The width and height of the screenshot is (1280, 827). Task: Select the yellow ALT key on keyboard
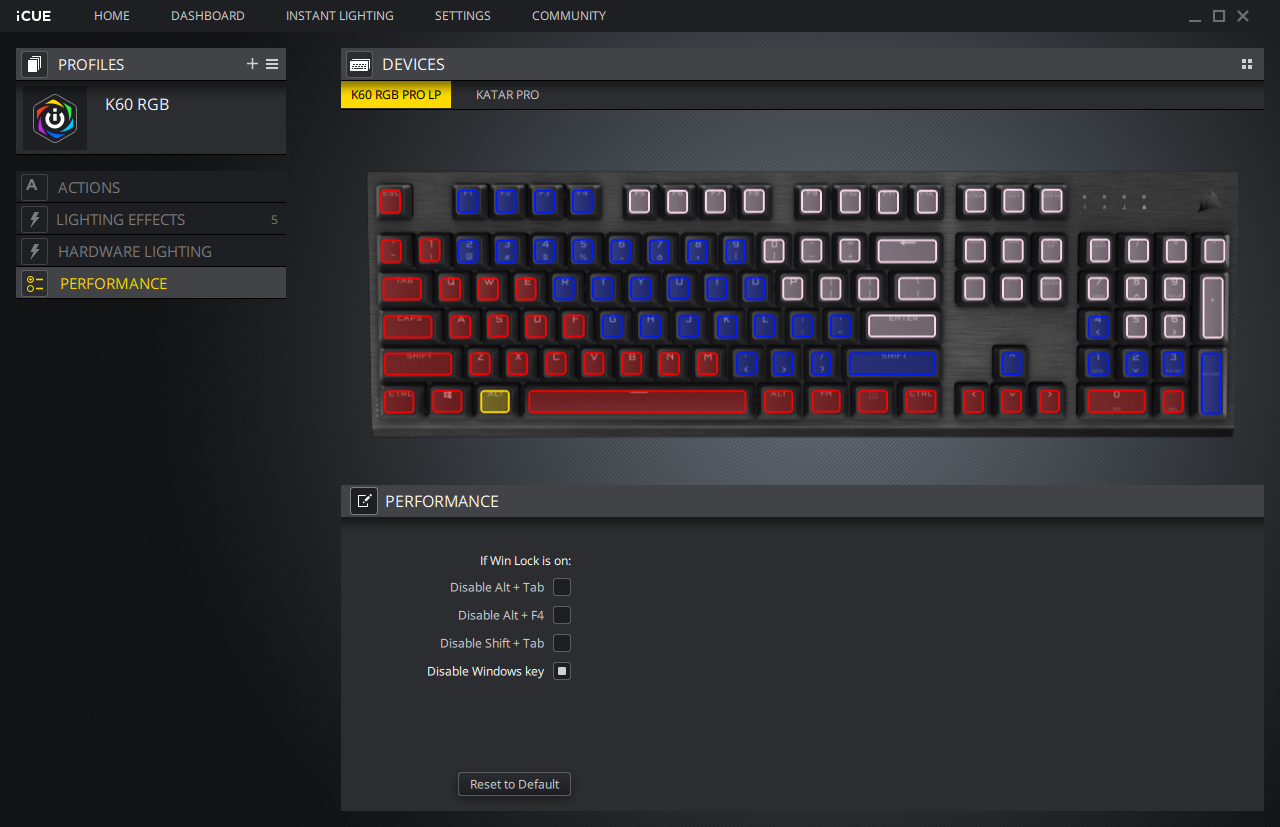(x=495, y=401)
